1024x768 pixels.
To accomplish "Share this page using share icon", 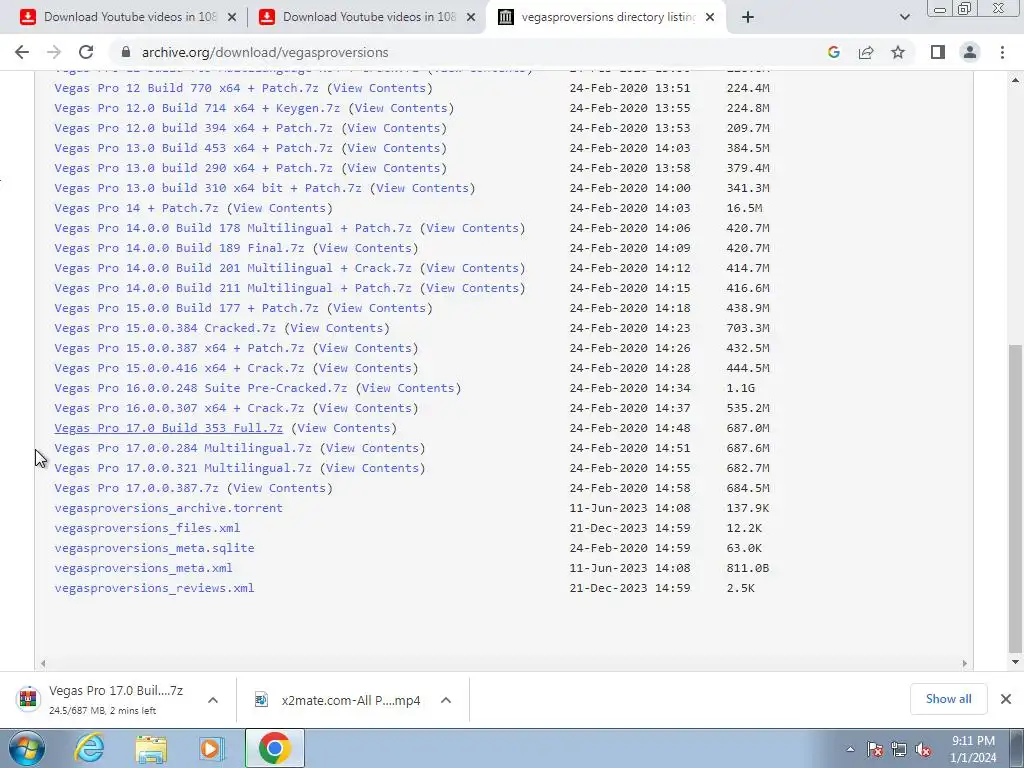I will pyautogui.click(x=866, y=52).
